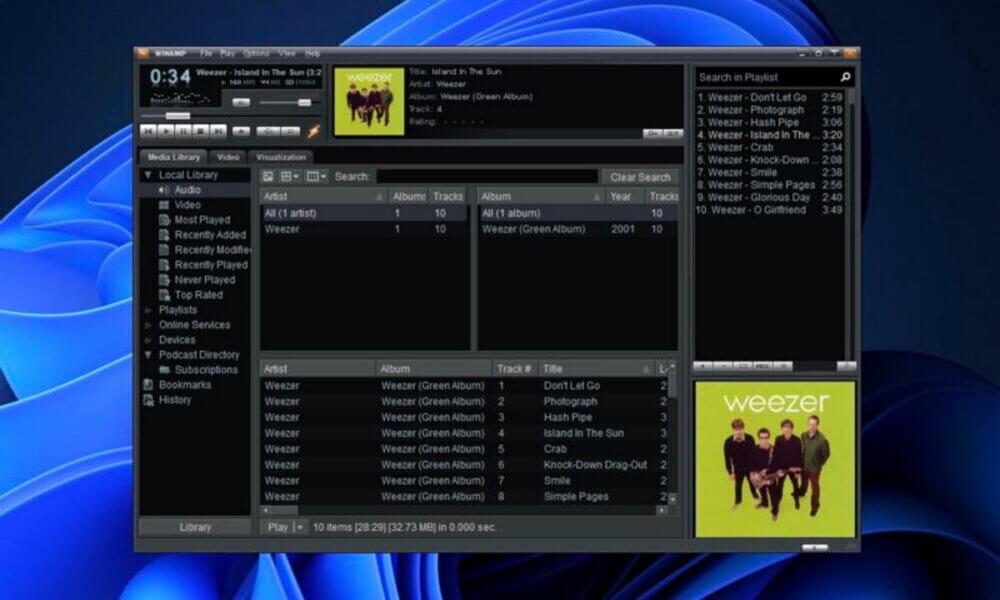Sort by the Artist column in artist pane
The width and height of the screenshot is (1000, 600).
pyautogui.click(x=324, y=196)
